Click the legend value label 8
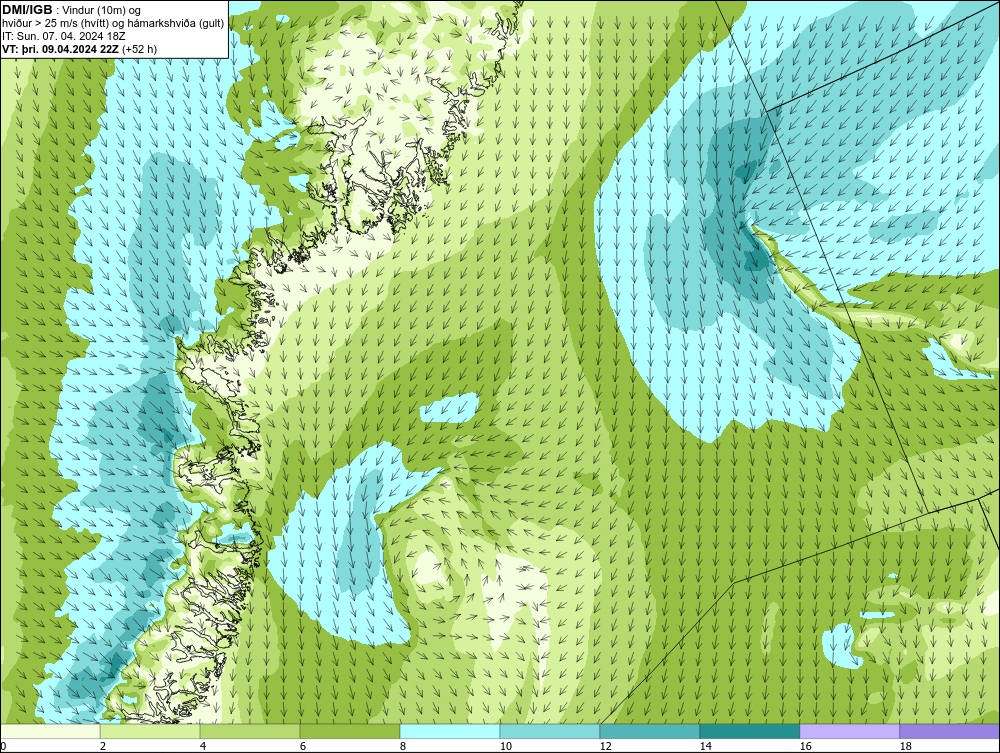This screenshot has width=1000, height=753. tap(403, 746)
